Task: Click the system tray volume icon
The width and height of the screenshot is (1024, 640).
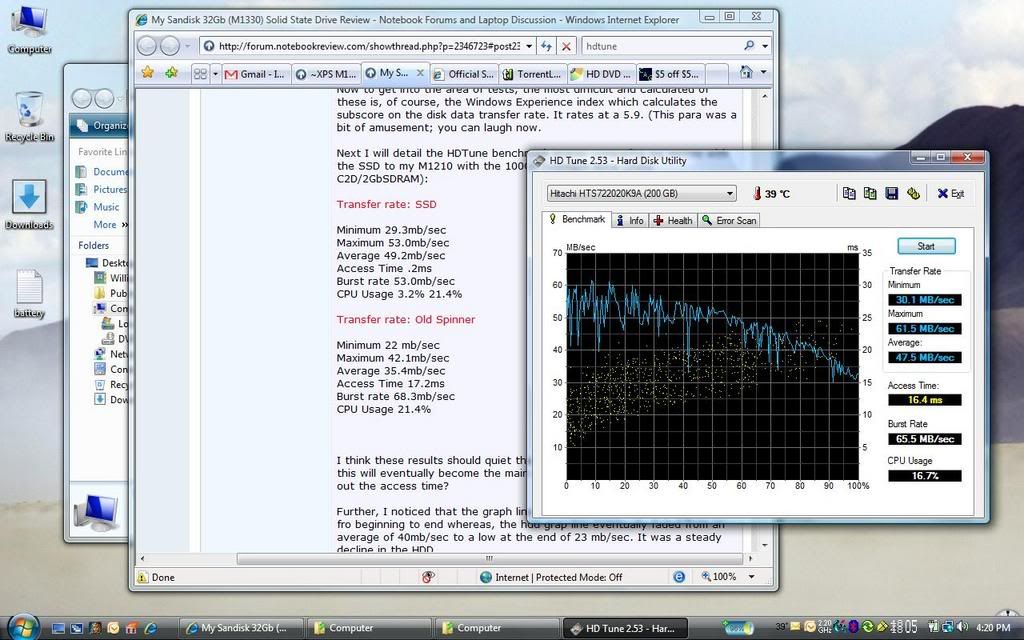Action: click(x=964, y=628)
